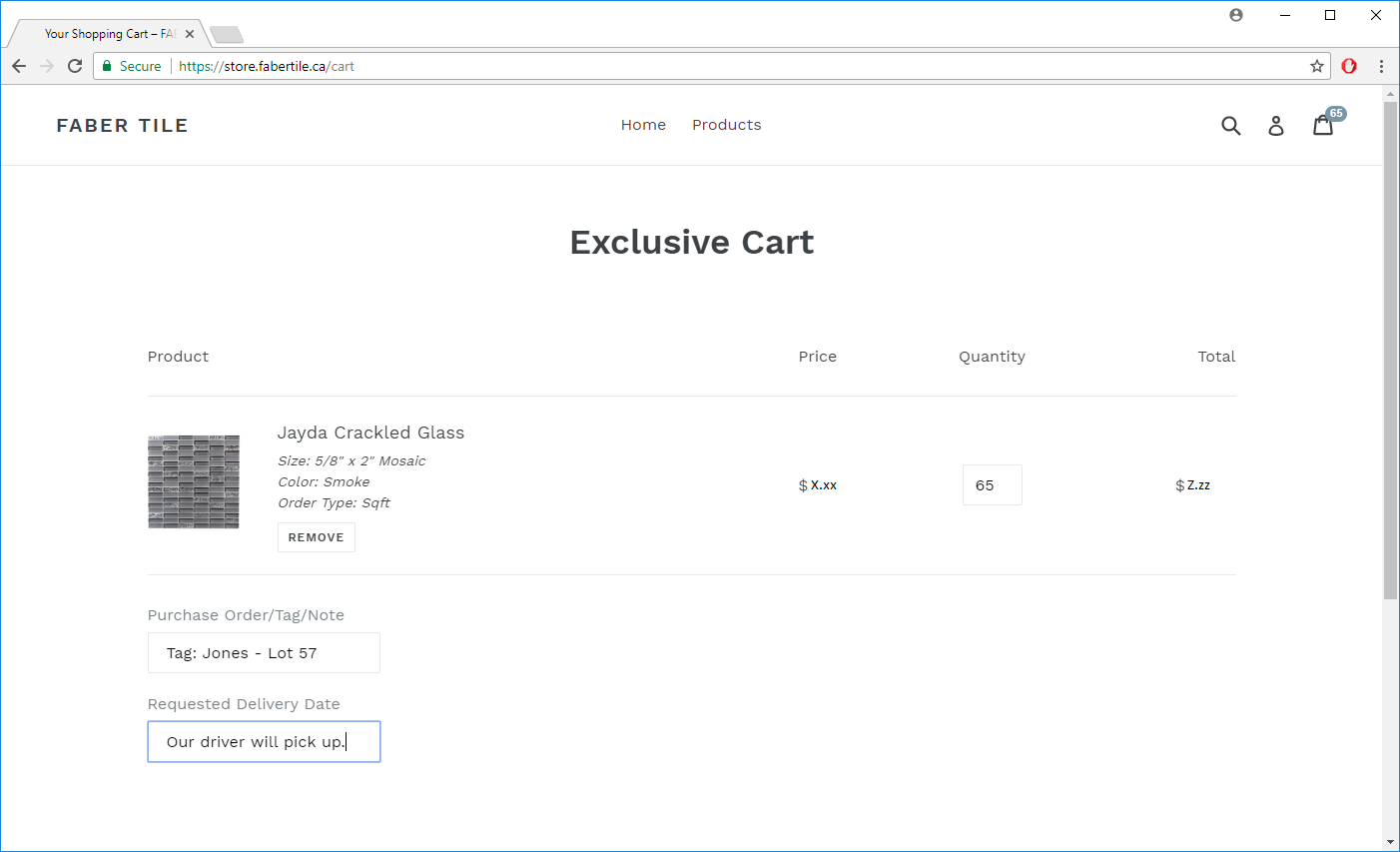The image size is (1400, 852).
Task: Open the search magnifier icon
Action: (x=1231, y=126)
